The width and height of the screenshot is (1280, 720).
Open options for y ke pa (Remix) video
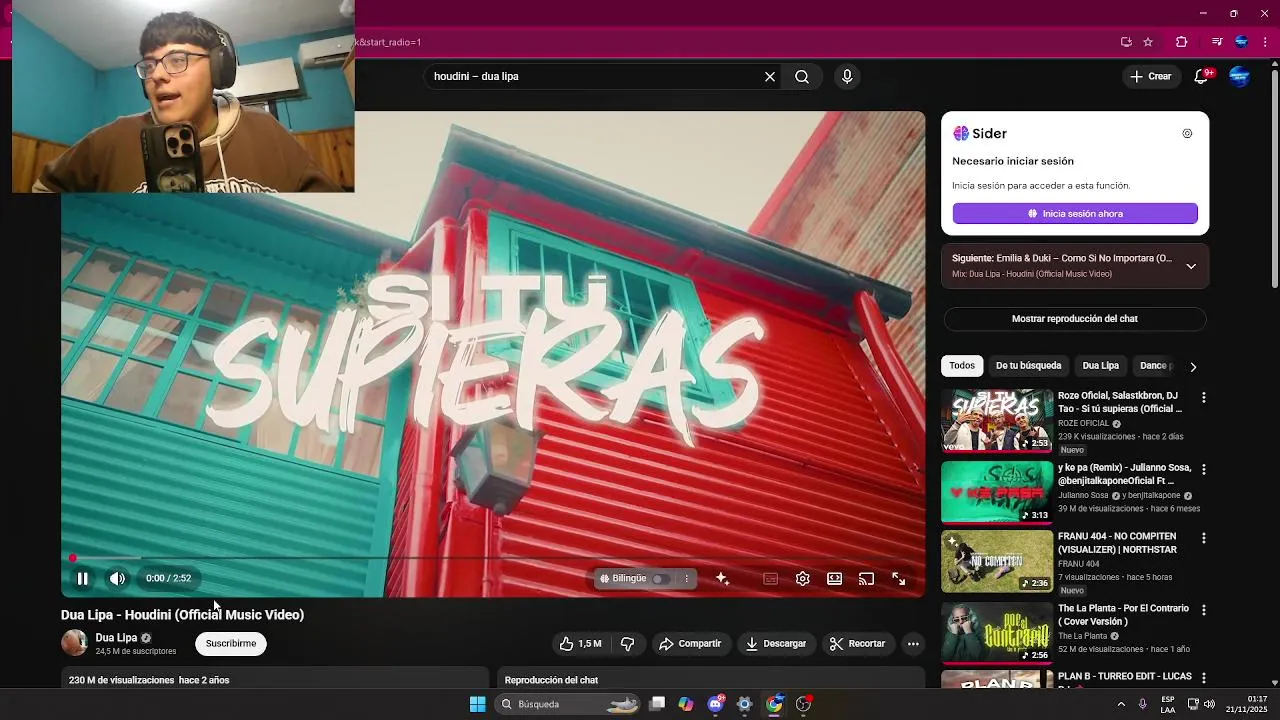point(1203,469)
